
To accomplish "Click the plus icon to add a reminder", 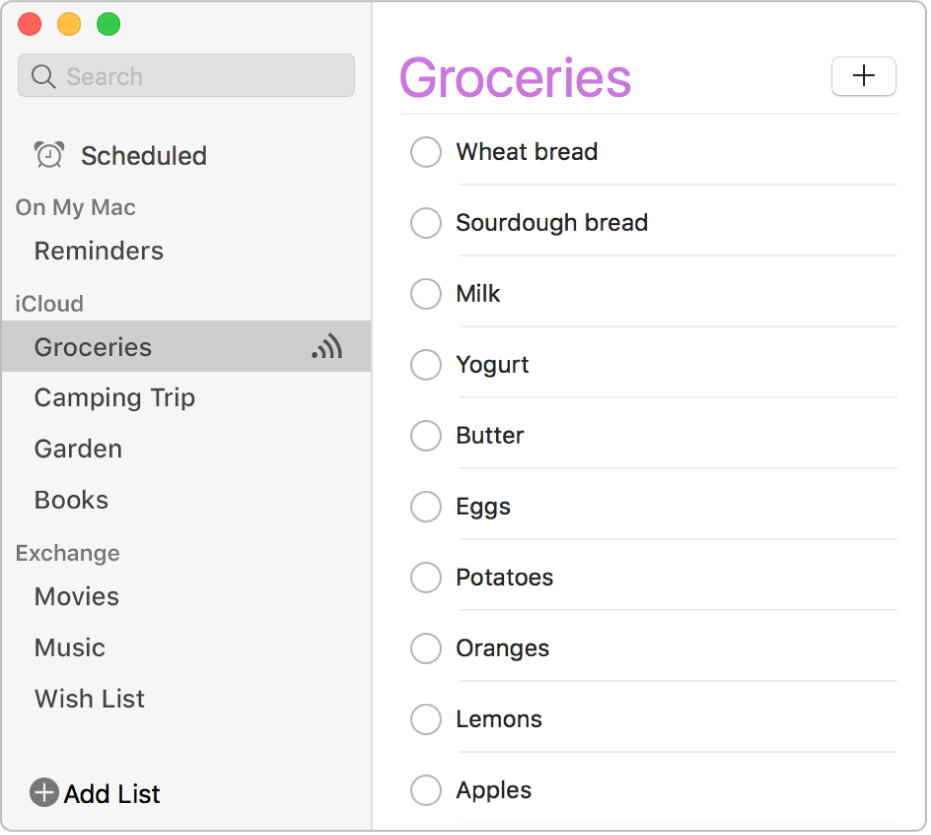I will click(863, 76).
